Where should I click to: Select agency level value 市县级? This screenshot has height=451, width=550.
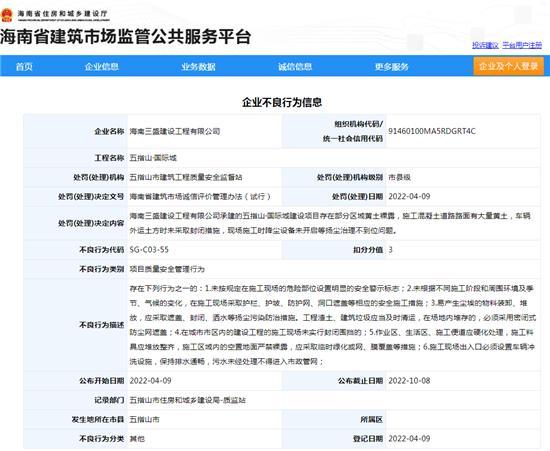pos(400,177)
